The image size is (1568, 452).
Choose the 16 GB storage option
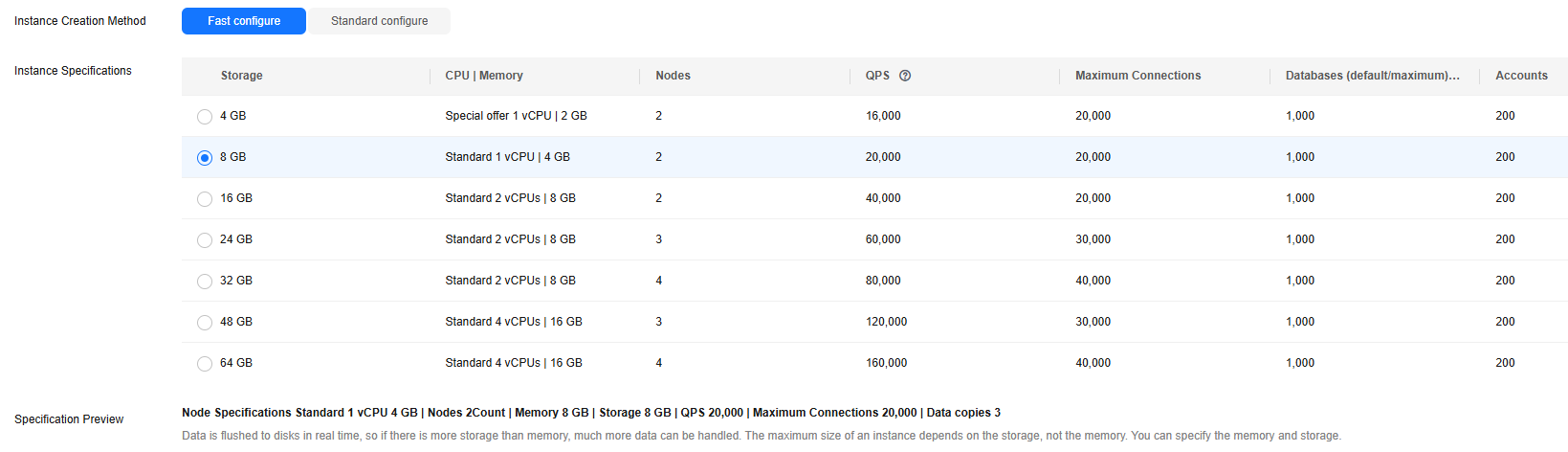click(x=205, y=199)
